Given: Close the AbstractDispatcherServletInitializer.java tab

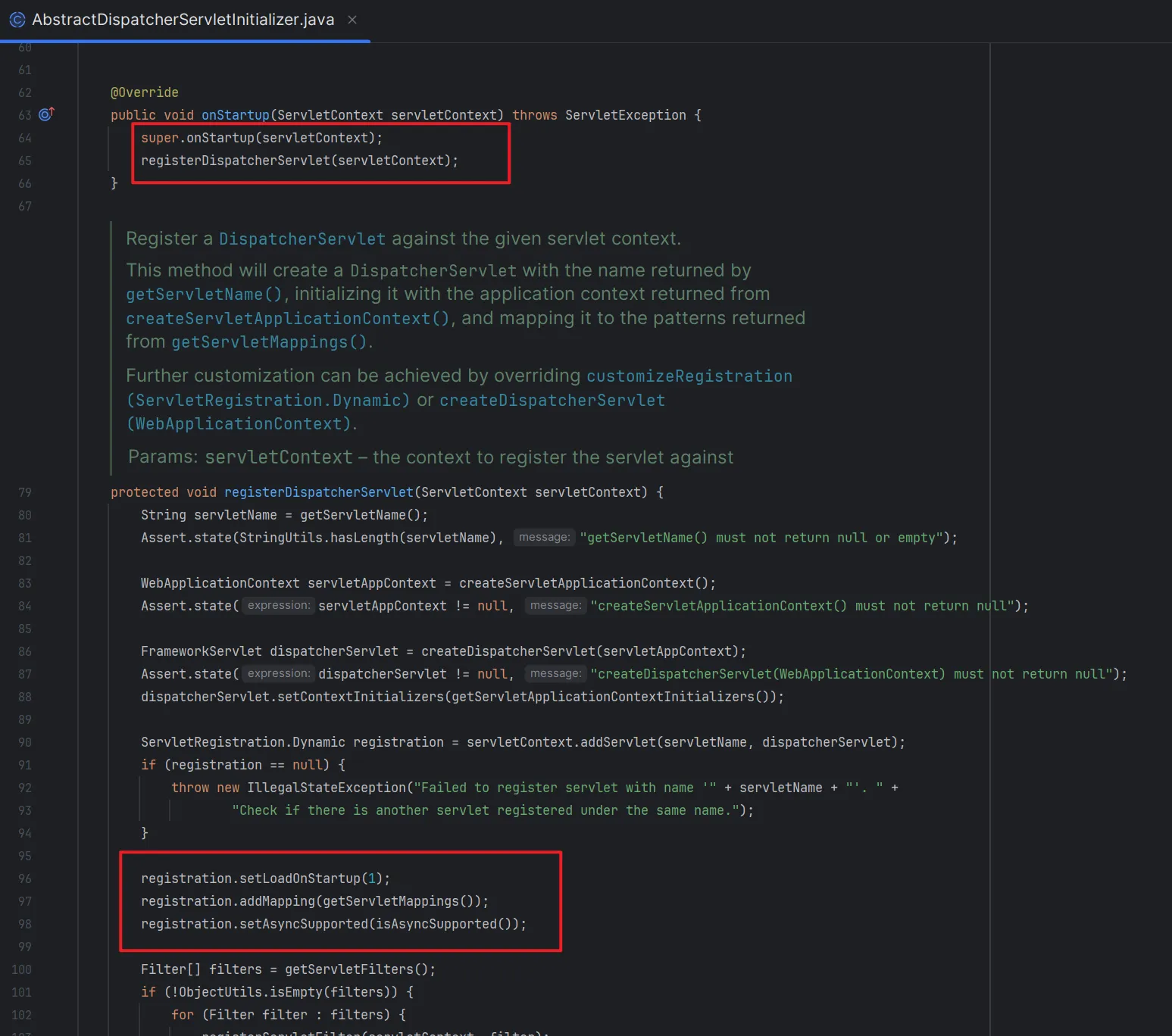Looking at the screenshot, I should tap(352, 20).
